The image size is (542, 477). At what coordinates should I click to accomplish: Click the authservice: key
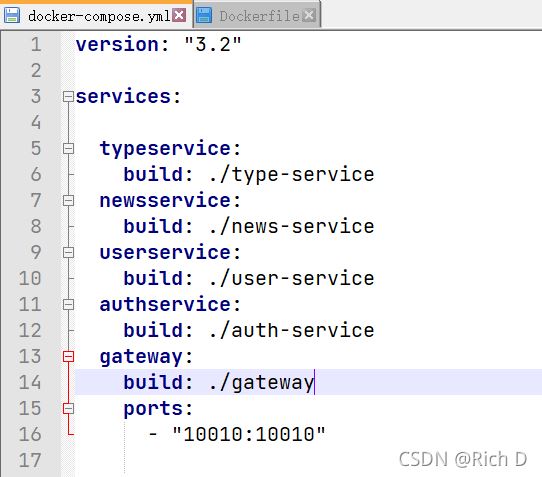(170, 304)
